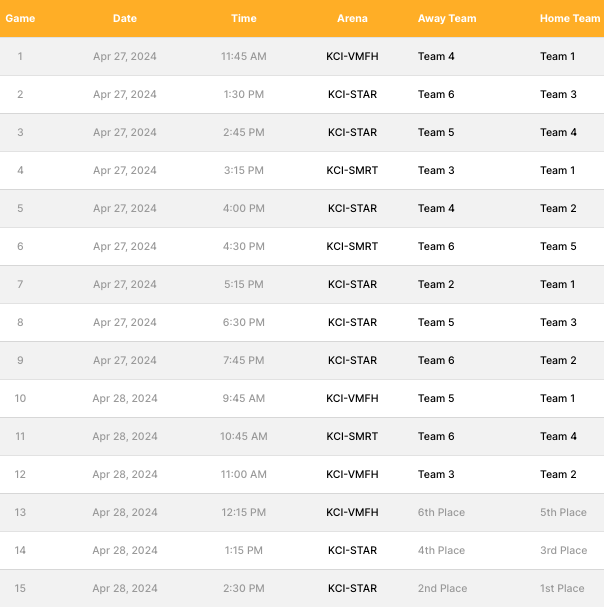This screenshot has width=604, height=607.
Task: Open home Team 1 in game 7
Action: pyautogui.click(x=557, y=284)
